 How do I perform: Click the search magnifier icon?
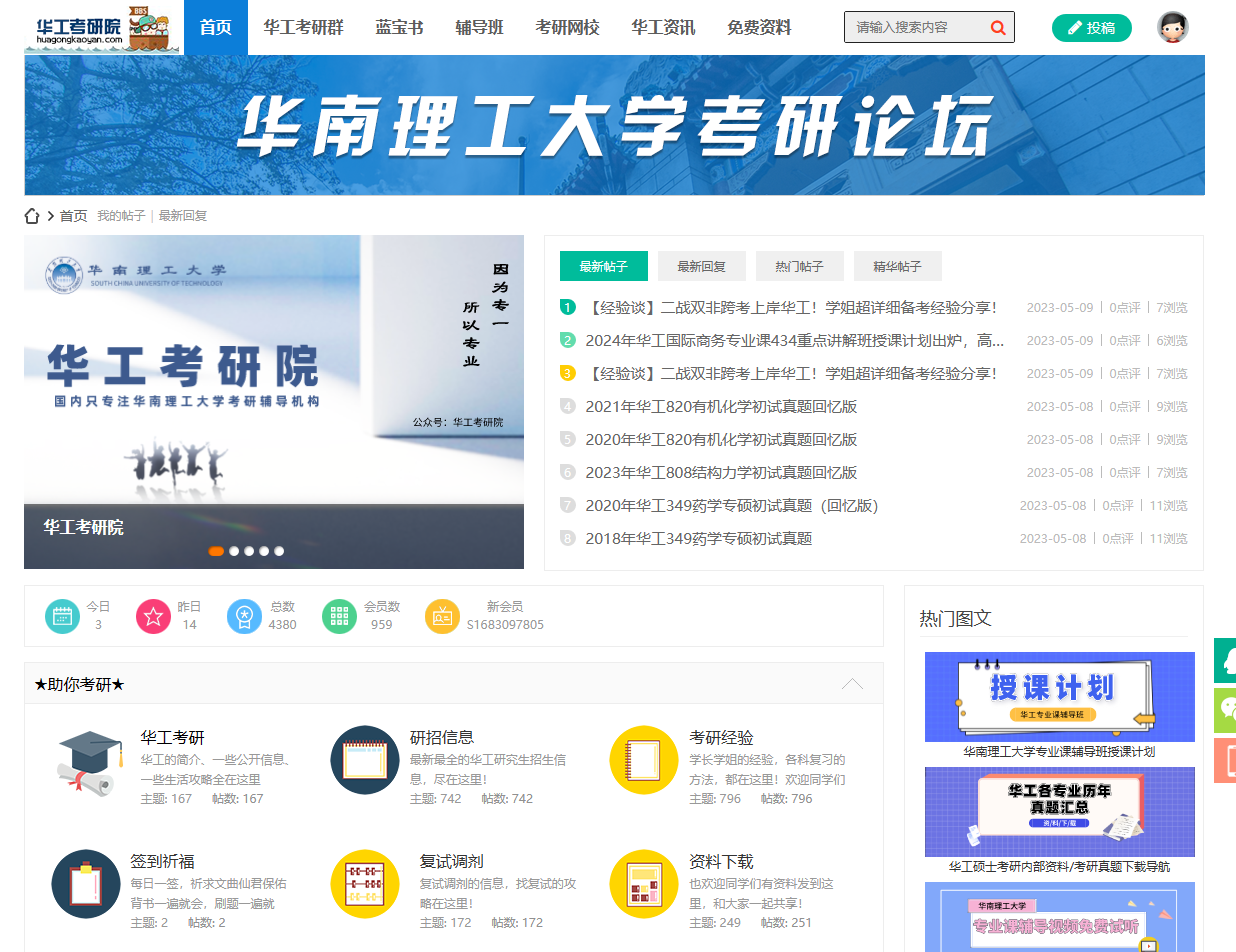pyautogui.click(x=998, y=27)
